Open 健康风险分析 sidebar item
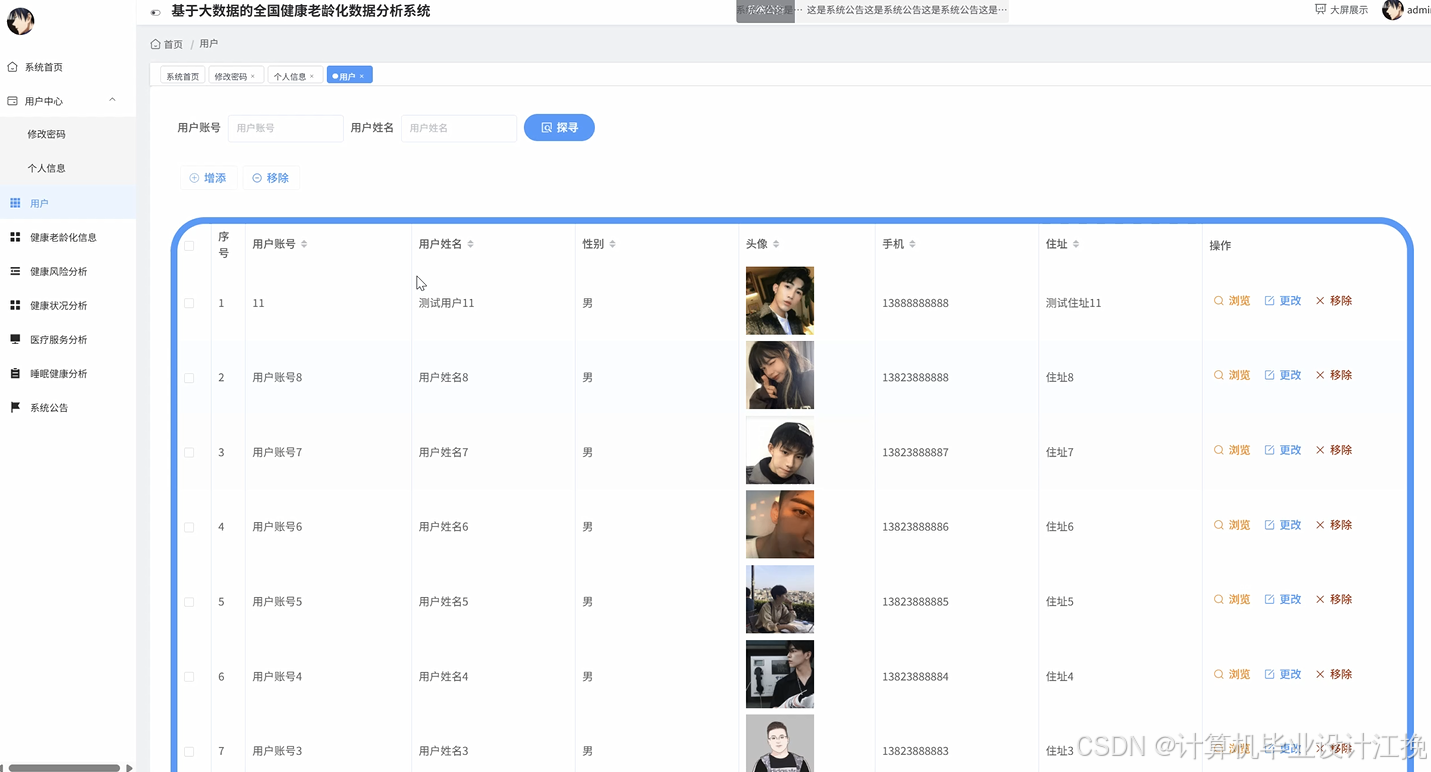This screenshot has width=1431, height=772. [x=58, y=272]
